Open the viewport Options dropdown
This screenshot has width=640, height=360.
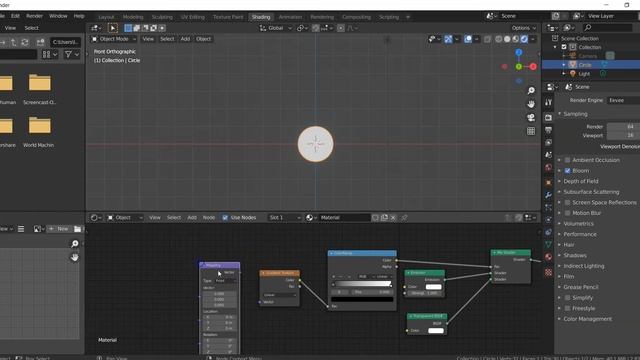(x=524, y=28)
